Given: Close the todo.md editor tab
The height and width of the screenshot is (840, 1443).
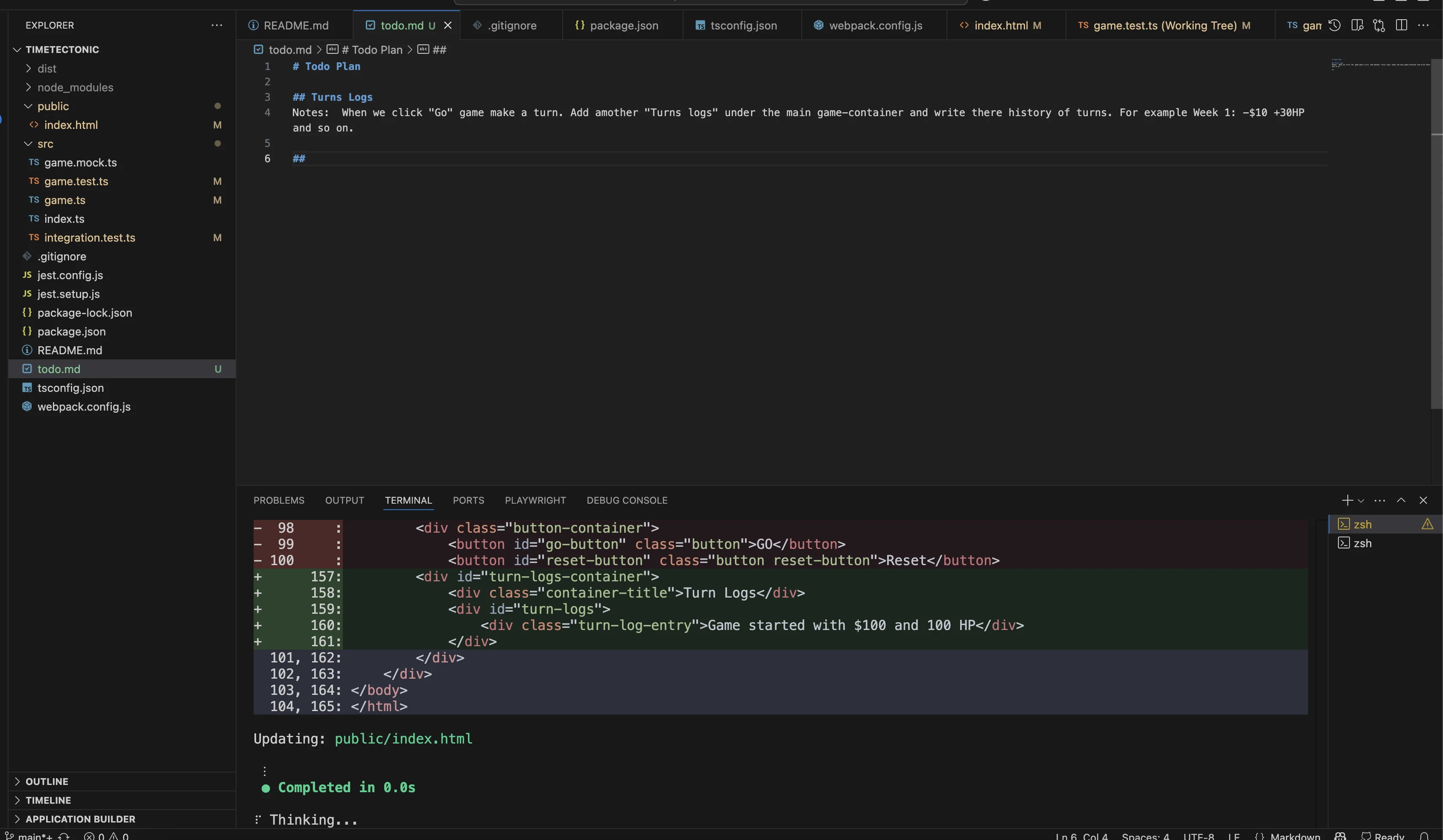Looking at the screenshot, I should click(x=448, y=25).
